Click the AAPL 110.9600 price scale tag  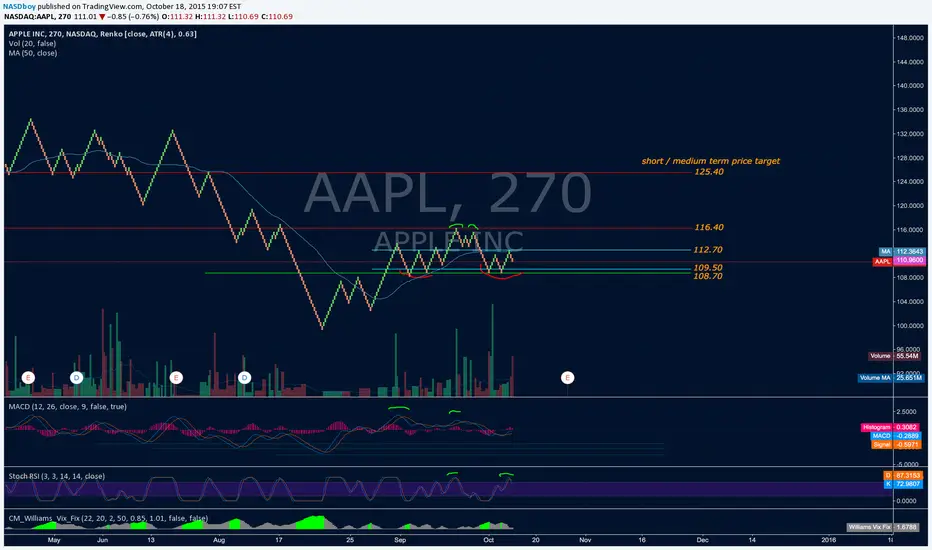click(x=899, y=261)
